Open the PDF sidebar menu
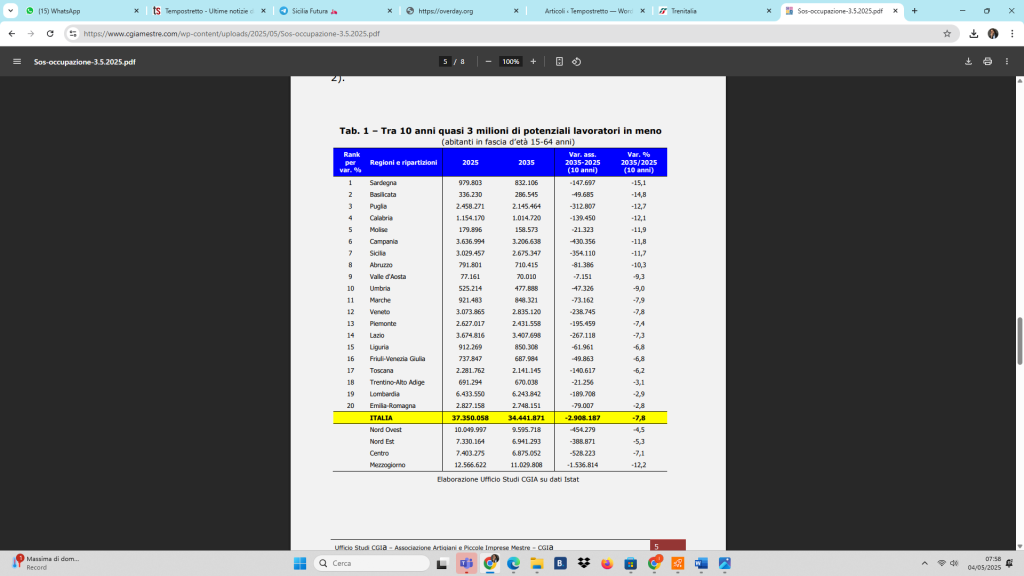 tap(16, 61)
